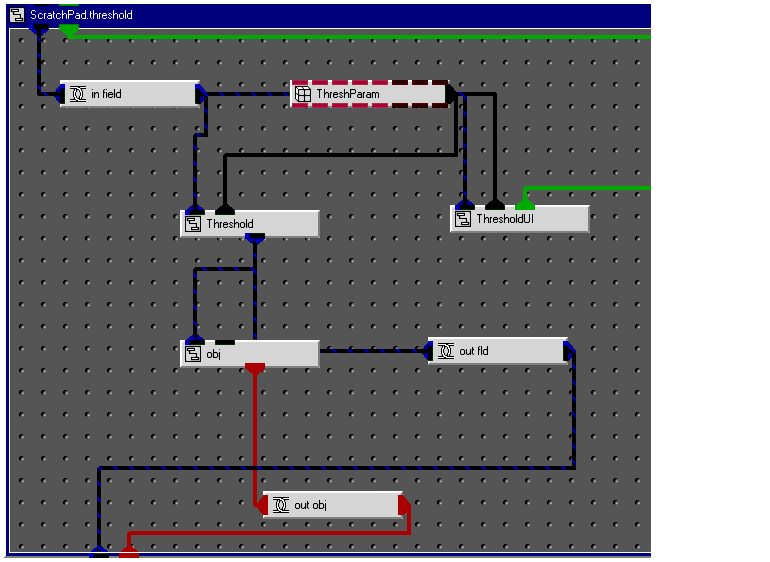This screenshot has width=770, height=562.
Task: Click the green input port on ThresholdUI
Action: coord(524,203)
